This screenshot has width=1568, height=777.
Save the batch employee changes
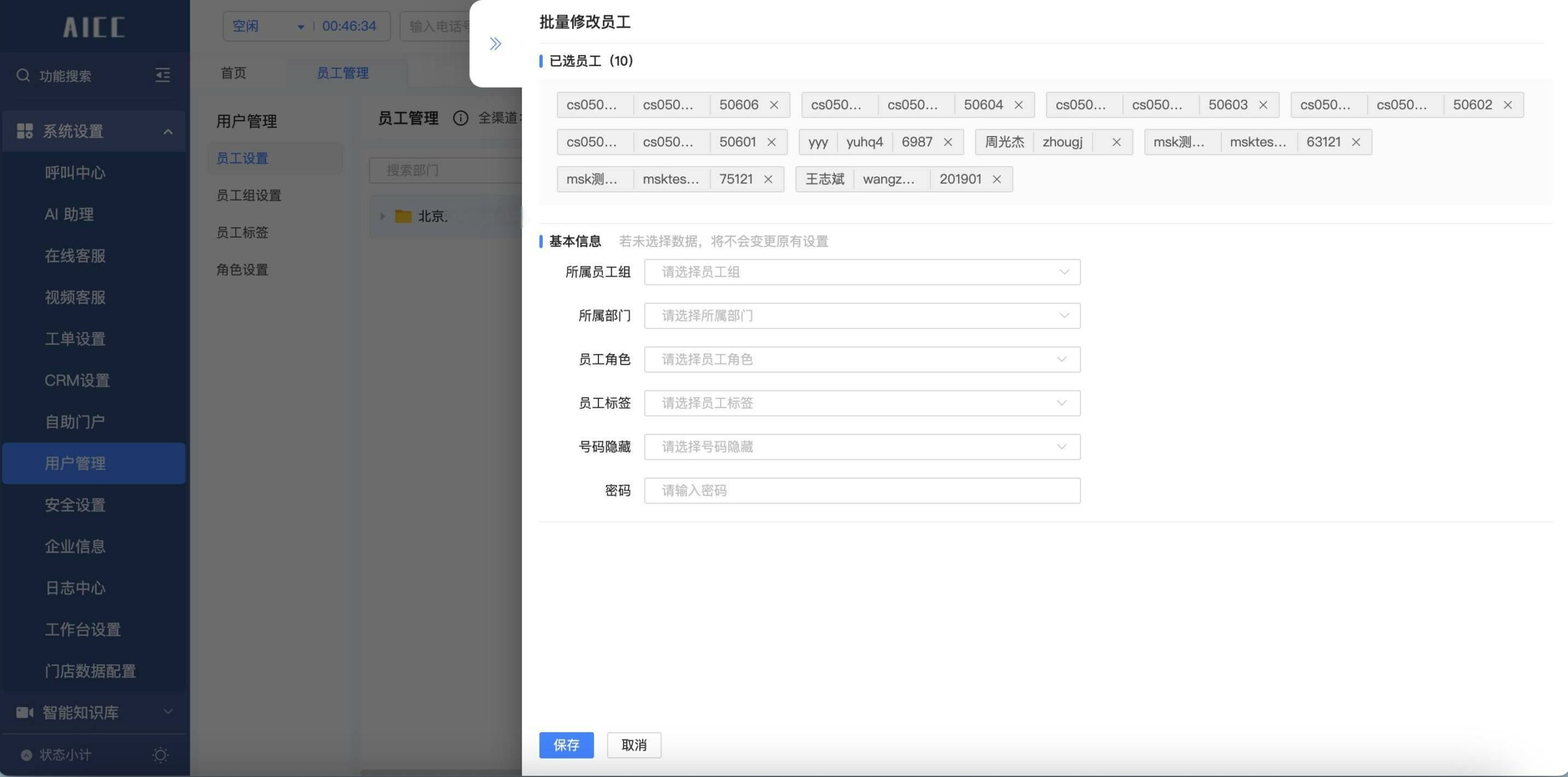(567, 745)
